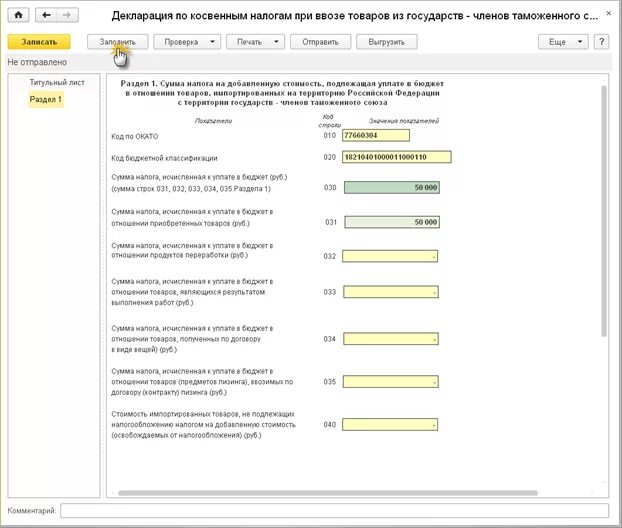
Task: Close the declaration form tab
Action: pos(609,13)
